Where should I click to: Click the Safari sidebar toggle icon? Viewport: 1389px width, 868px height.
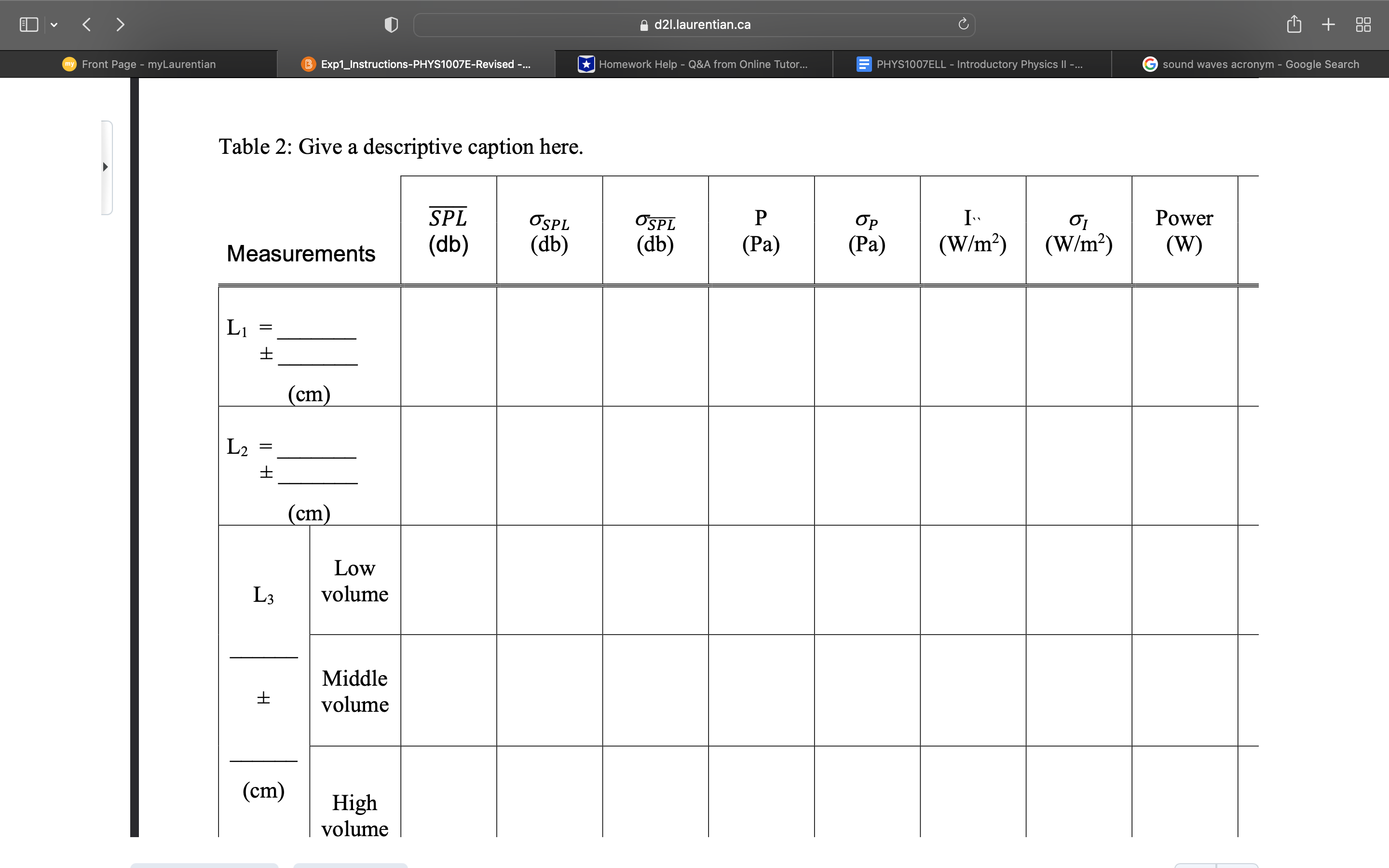coord(29,25)
